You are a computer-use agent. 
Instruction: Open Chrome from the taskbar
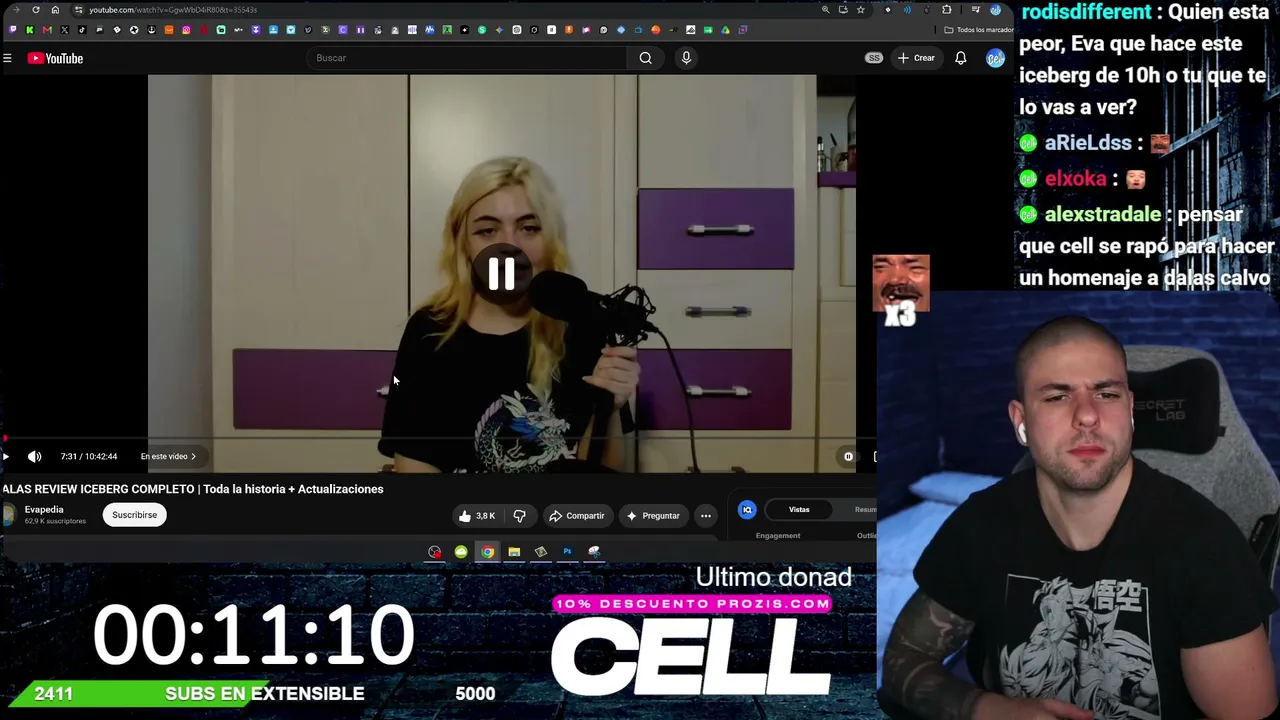point(487,552)
